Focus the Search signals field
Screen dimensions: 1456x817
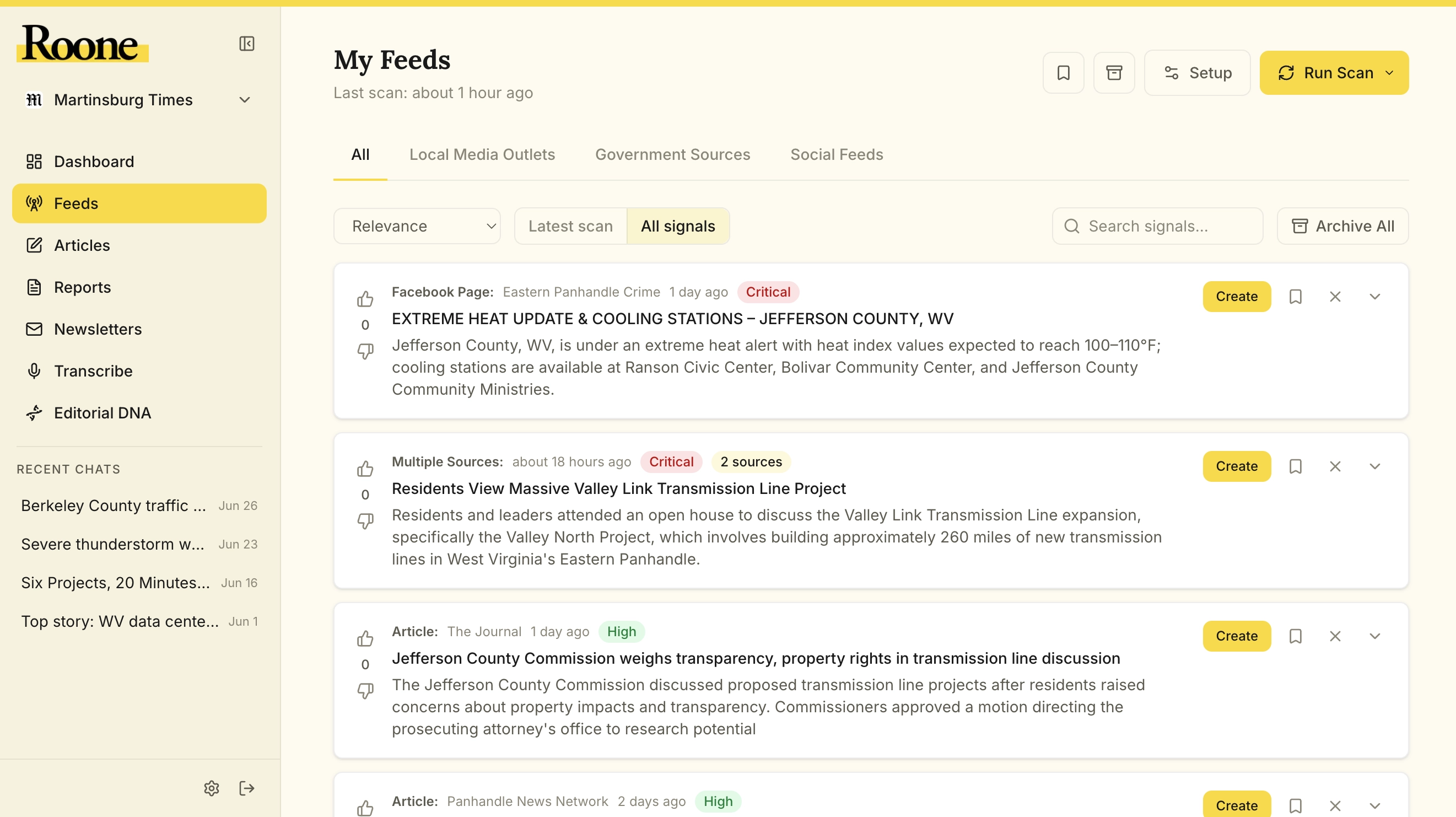pyautogui.click(x=1157, y=226)
